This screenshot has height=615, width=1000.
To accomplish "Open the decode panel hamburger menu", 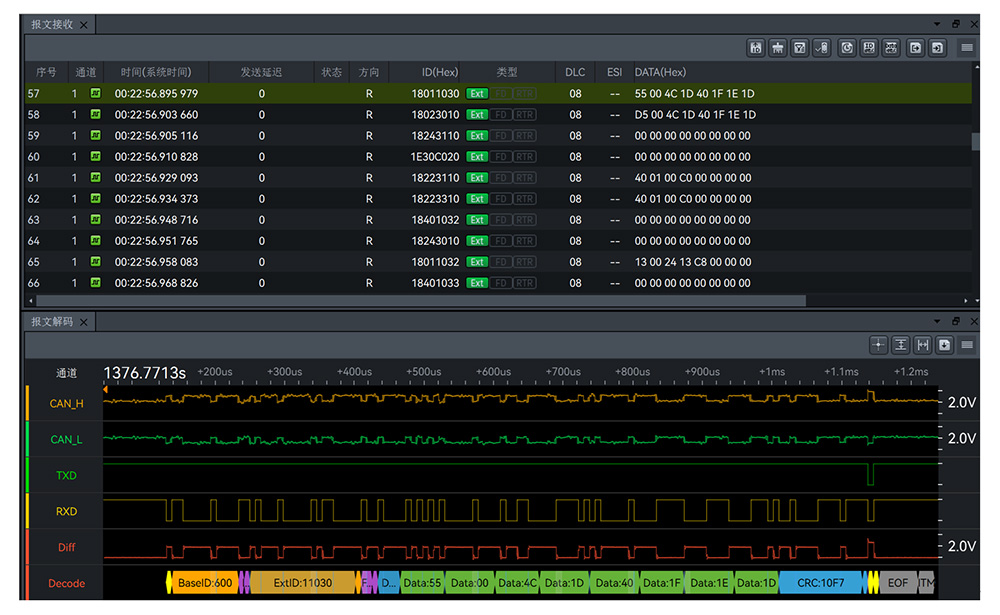I will (x=967, y=345).
